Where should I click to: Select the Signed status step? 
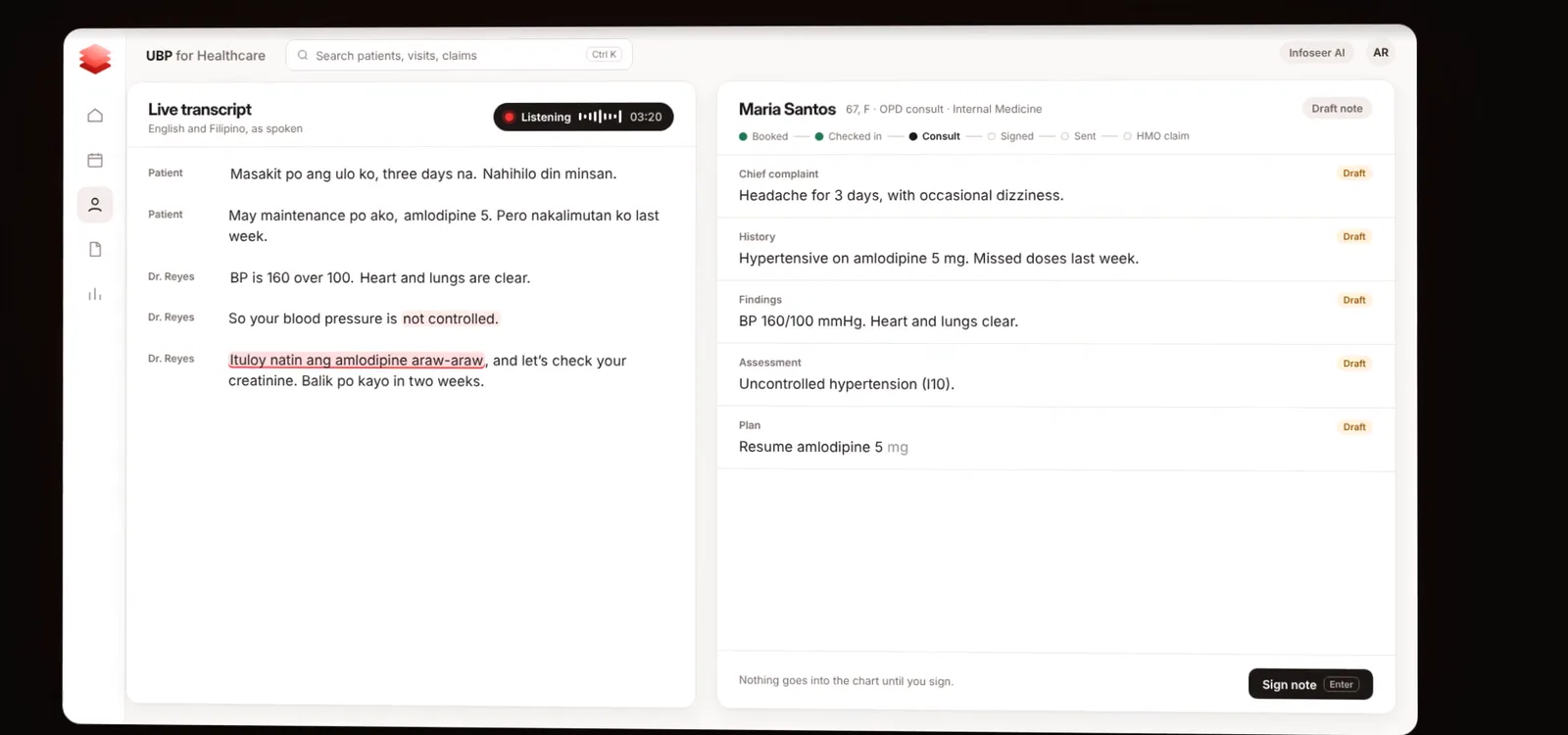tap(1010, 136)
